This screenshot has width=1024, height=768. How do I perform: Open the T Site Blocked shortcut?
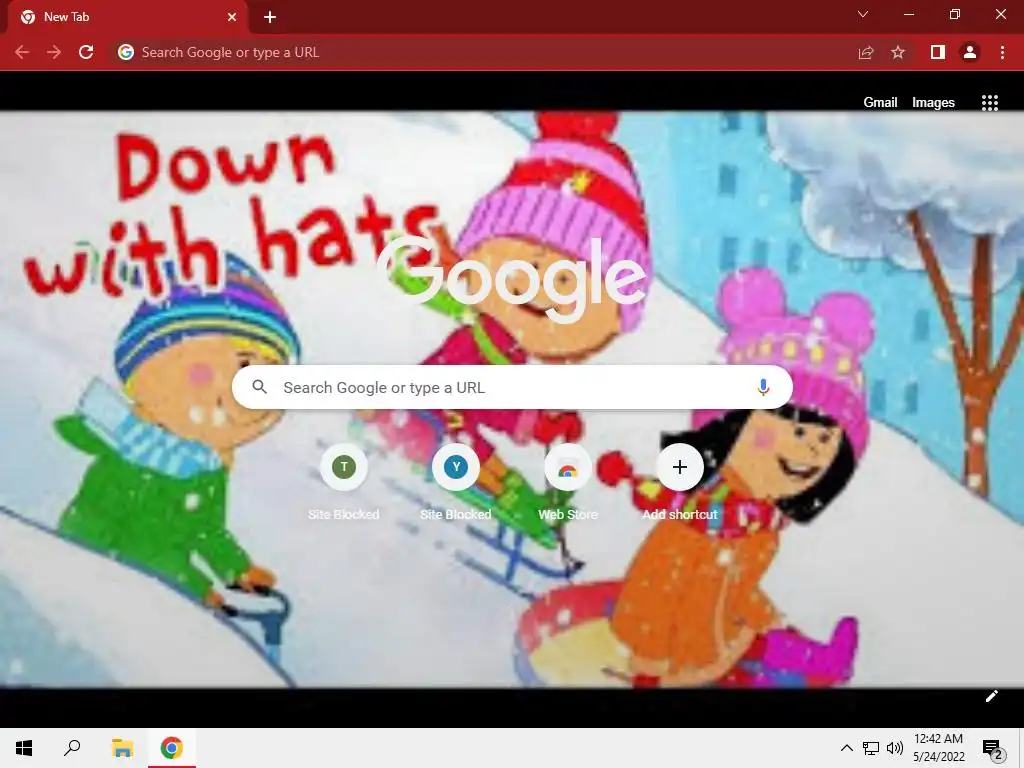344,482
